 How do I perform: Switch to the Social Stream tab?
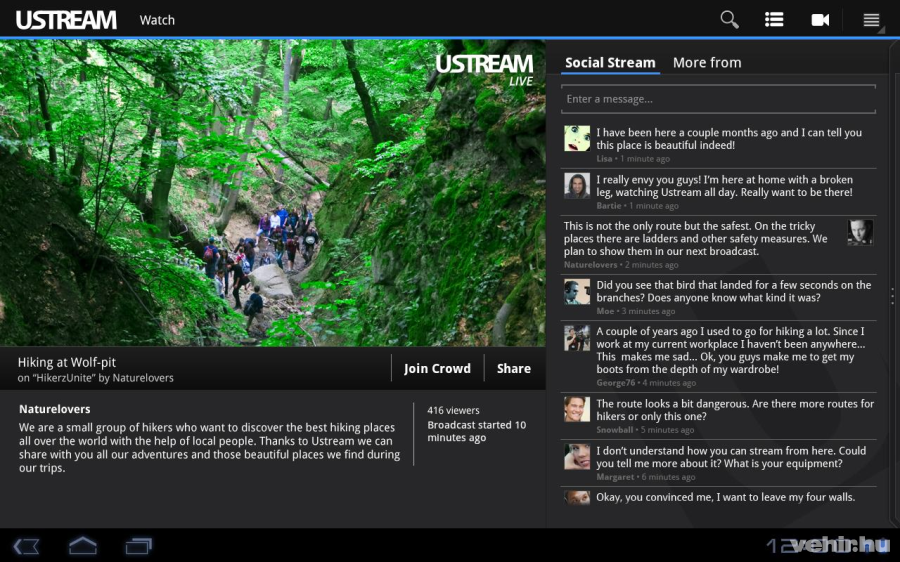pos(610,62)
